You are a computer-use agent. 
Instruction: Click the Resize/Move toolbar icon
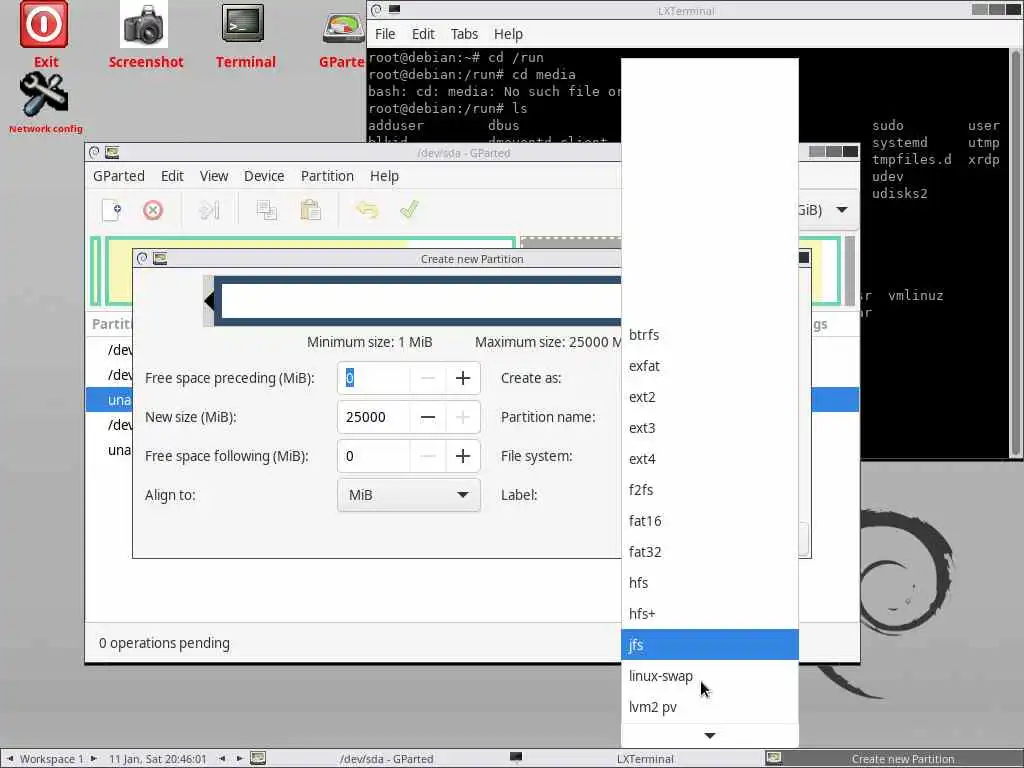210,210
